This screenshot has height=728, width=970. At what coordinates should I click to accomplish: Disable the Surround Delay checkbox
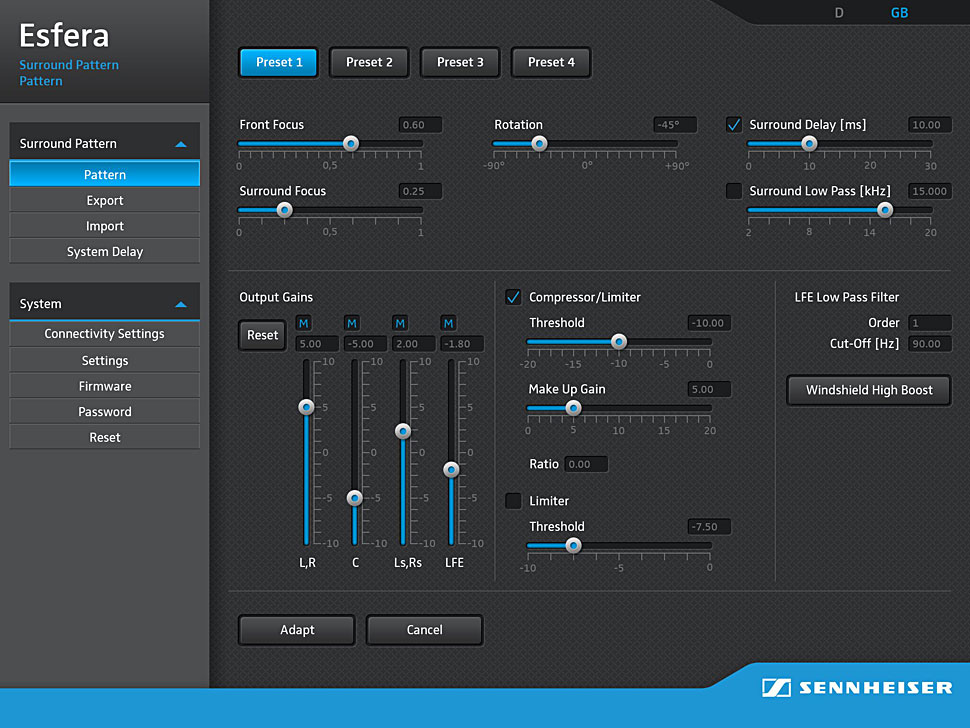pos(734,125)
